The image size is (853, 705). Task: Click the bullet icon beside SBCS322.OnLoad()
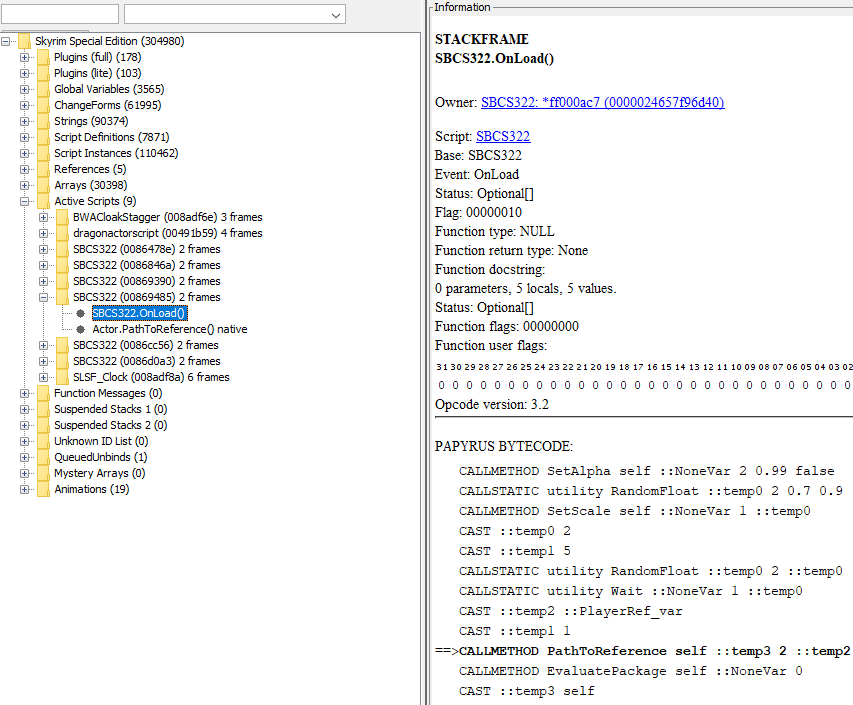point(81,313)
